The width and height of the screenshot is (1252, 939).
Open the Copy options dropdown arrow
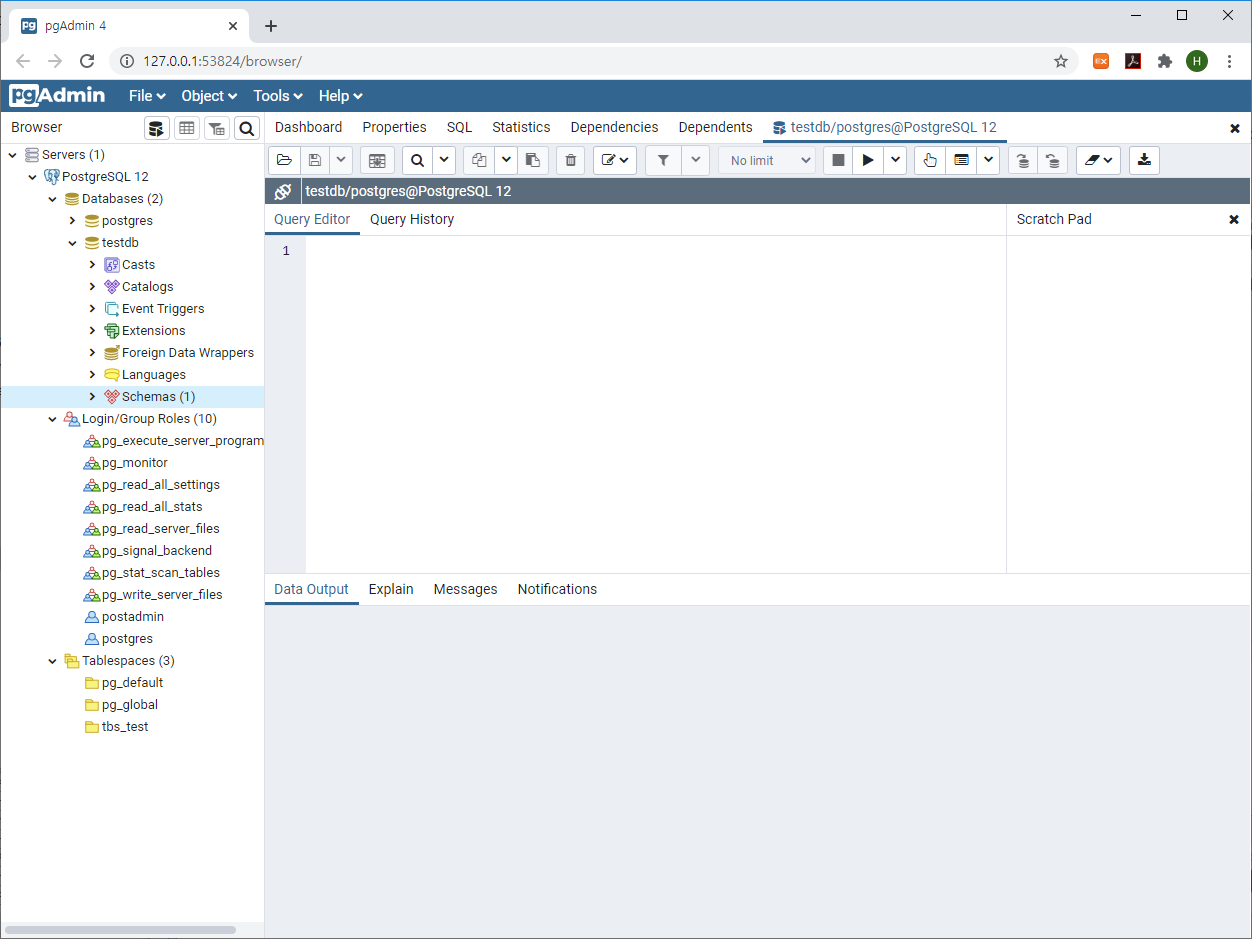point(506,160)
